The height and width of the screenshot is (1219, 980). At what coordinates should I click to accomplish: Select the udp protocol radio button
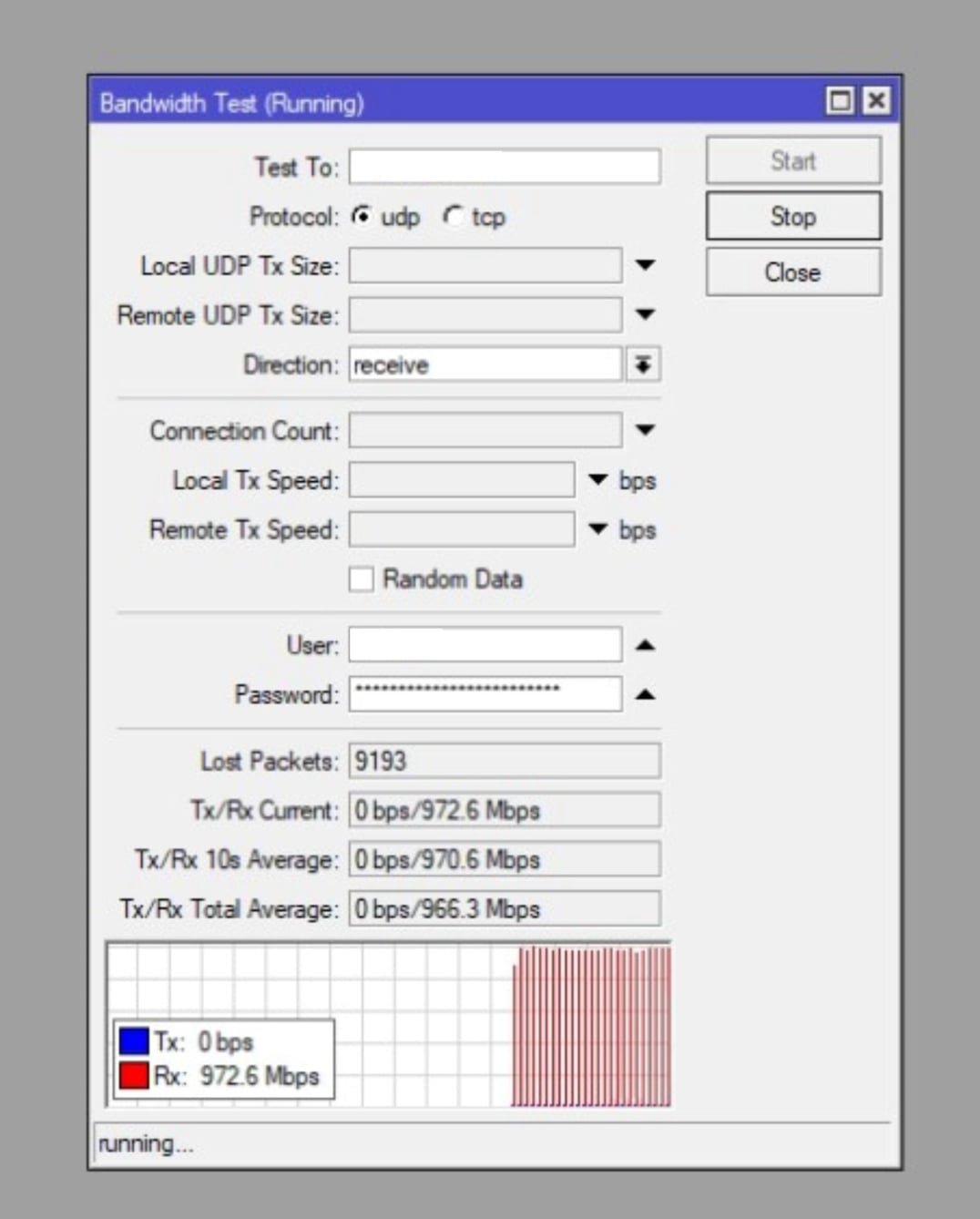[x=362, y=217]
